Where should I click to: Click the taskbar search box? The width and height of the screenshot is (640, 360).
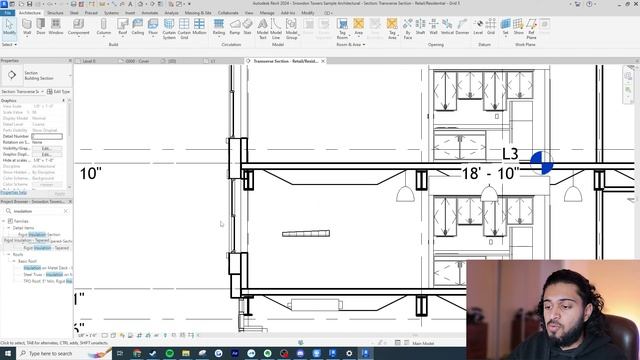pyautogui.click(x=64, y=353)
